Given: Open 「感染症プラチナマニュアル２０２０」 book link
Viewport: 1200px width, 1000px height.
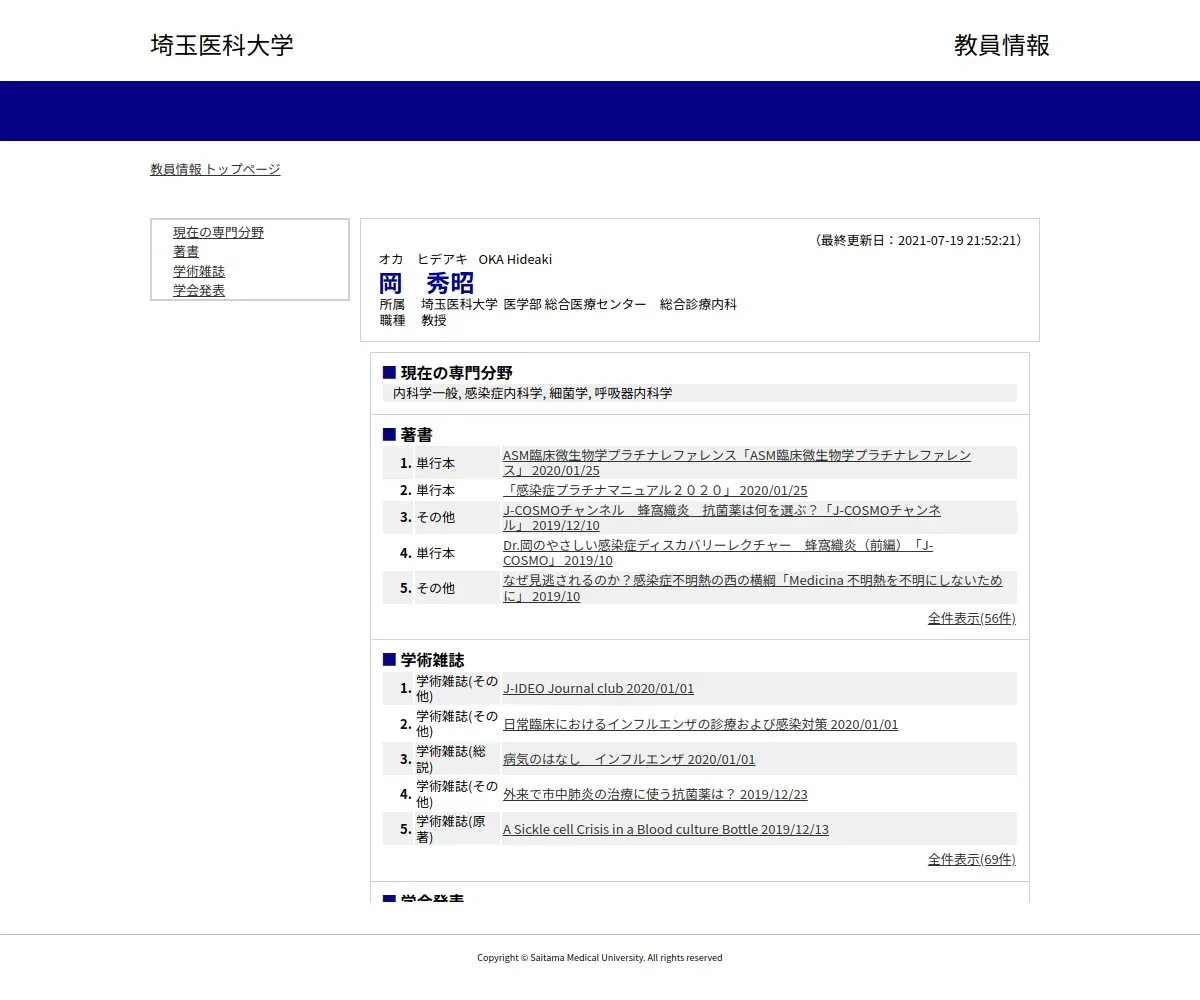Looking at the screenshot, I should click(x=655, y=490).
